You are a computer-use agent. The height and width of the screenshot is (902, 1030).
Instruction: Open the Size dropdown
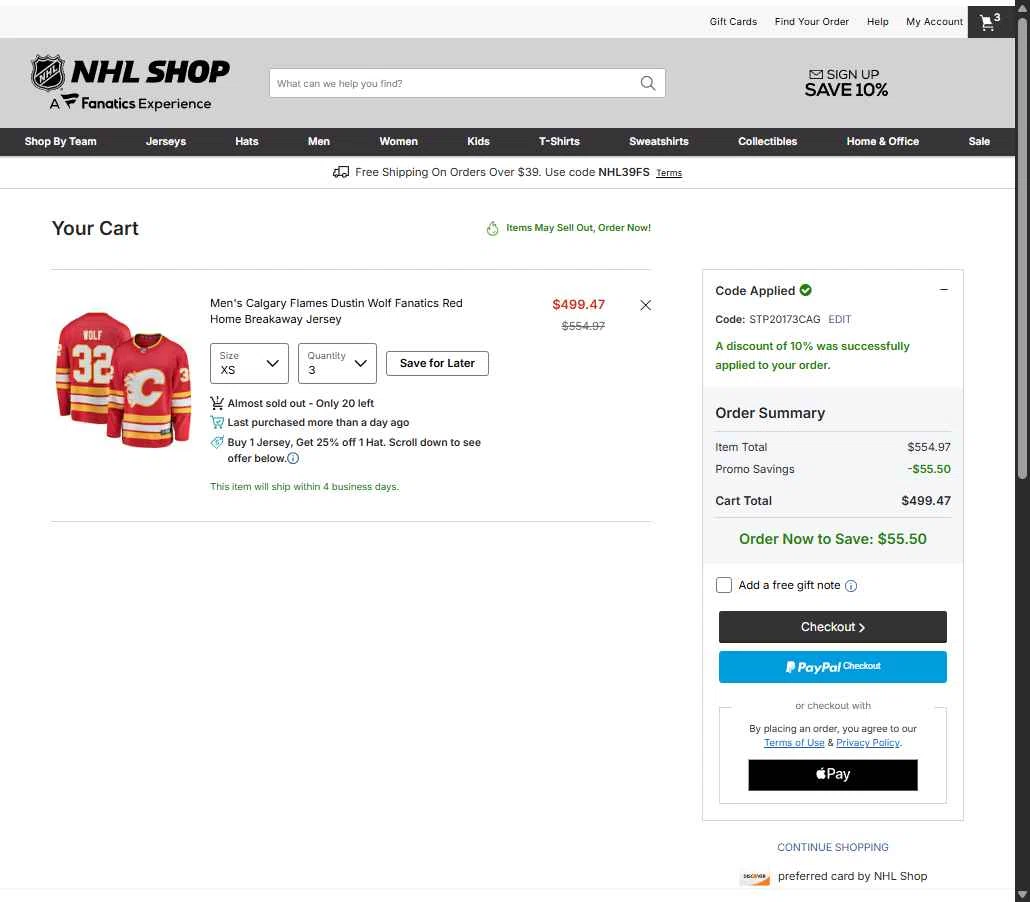pos(249,363)
